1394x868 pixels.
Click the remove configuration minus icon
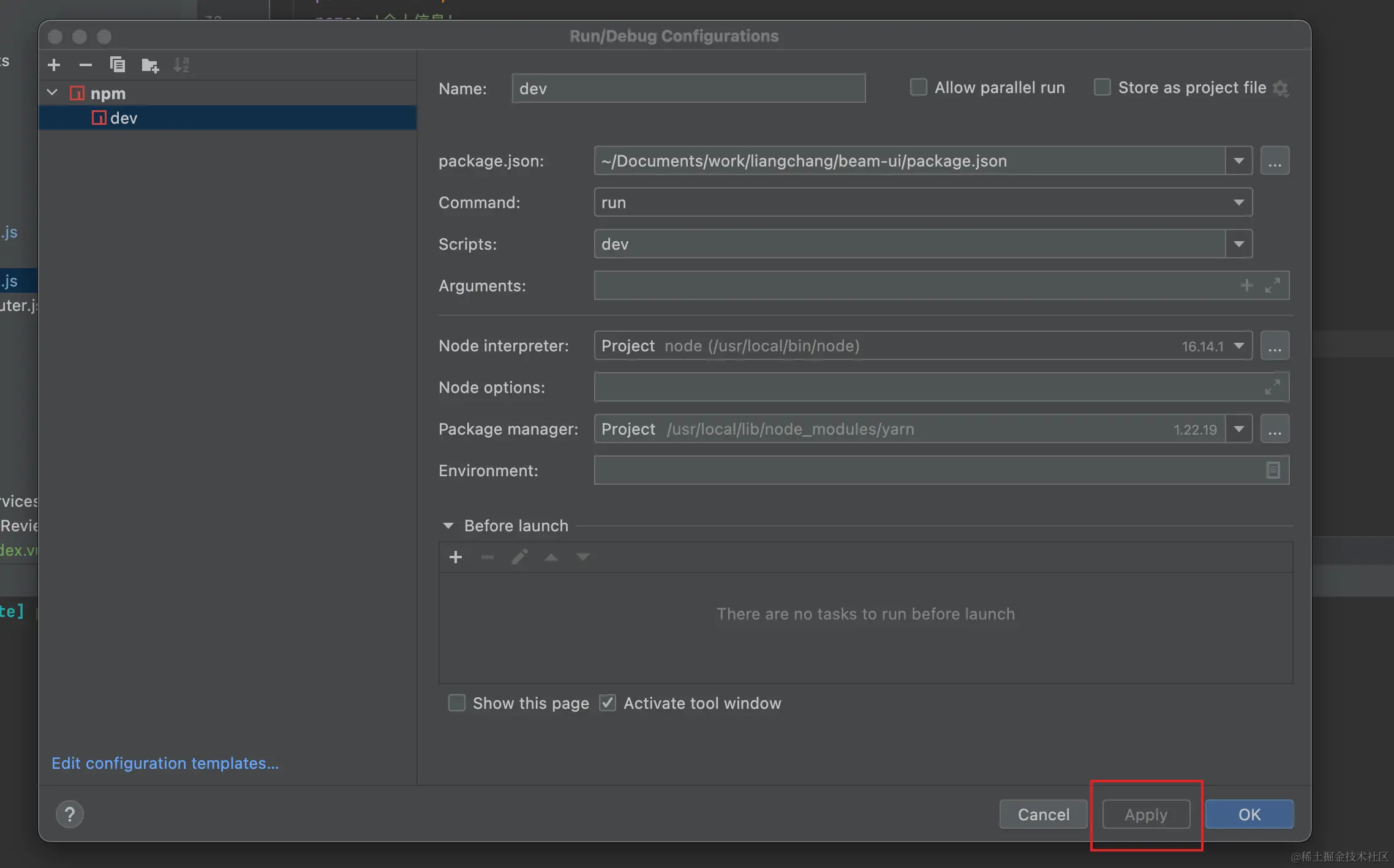click(86, 65)
